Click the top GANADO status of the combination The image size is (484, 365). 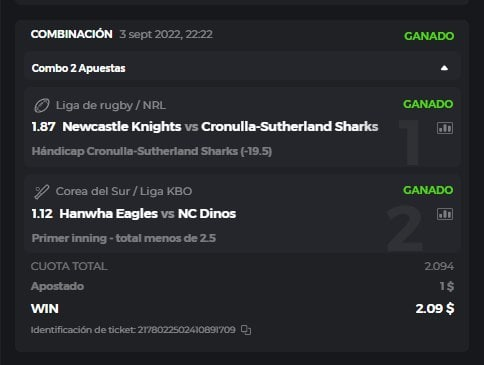429,36
